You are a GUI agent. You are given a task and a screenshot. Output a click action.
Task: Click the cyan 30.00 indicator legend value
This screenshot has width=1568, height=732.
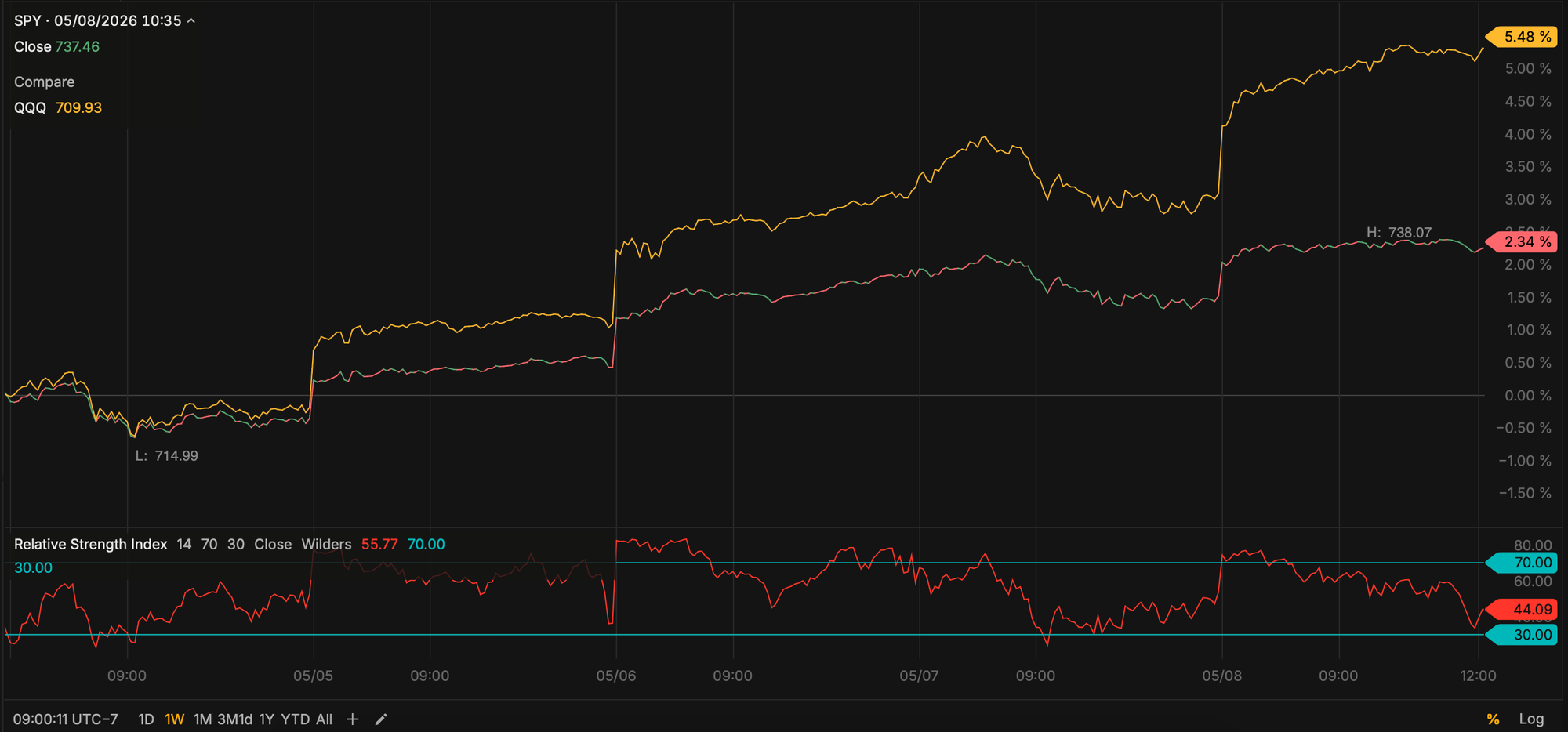point(33,567)
